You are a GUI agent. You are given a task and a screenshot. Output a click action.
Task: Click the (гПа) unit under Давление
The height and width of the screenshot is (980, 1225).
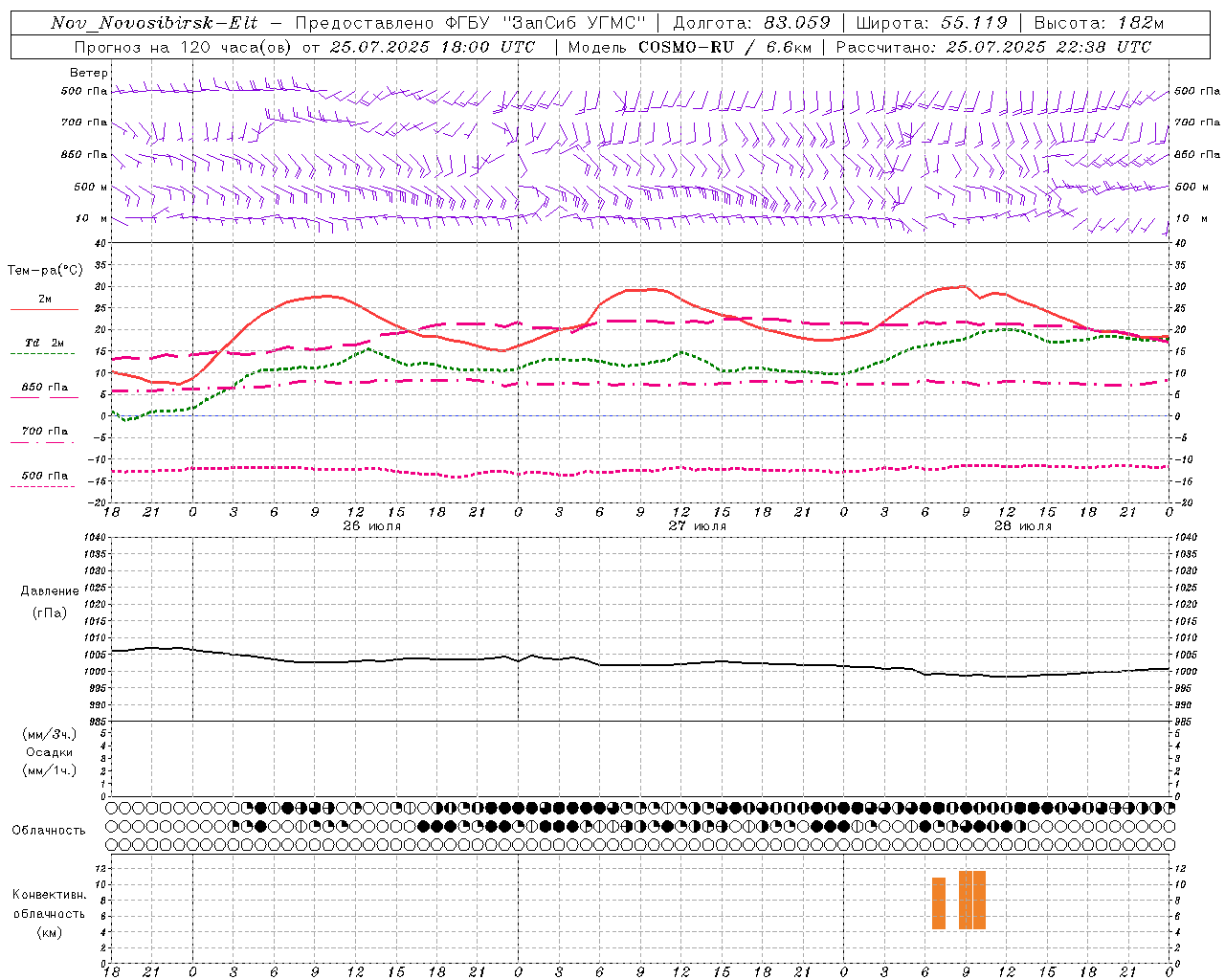coord(49,613)
